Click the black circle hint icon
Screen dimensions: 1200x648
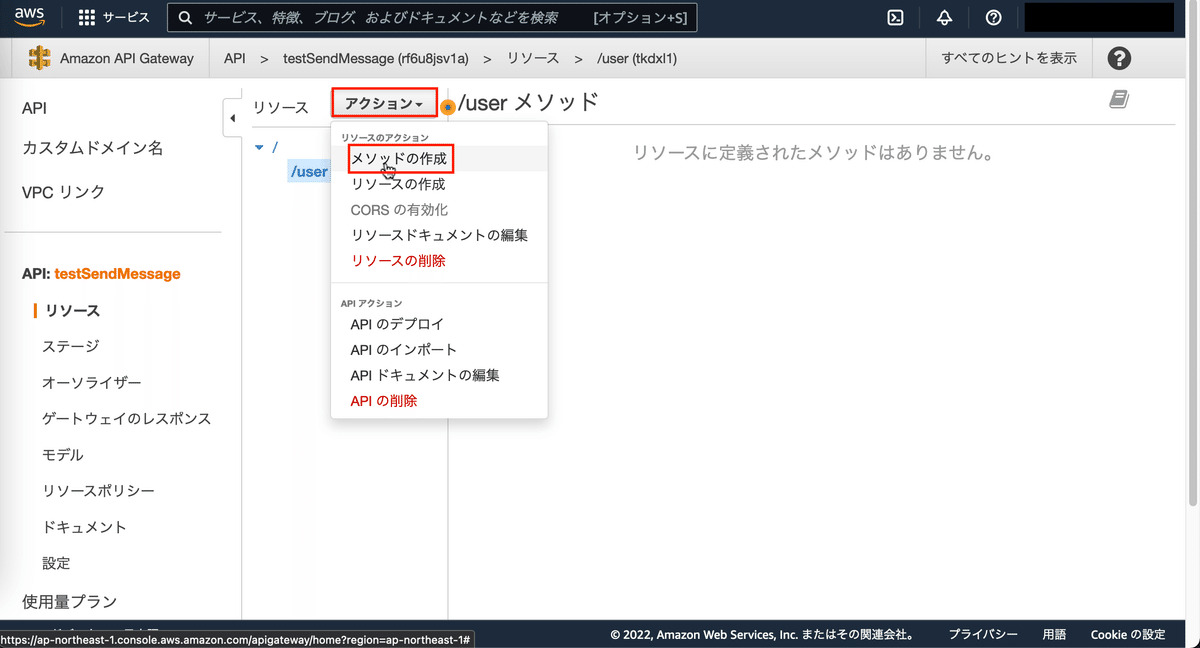(x=1119, y=58)
